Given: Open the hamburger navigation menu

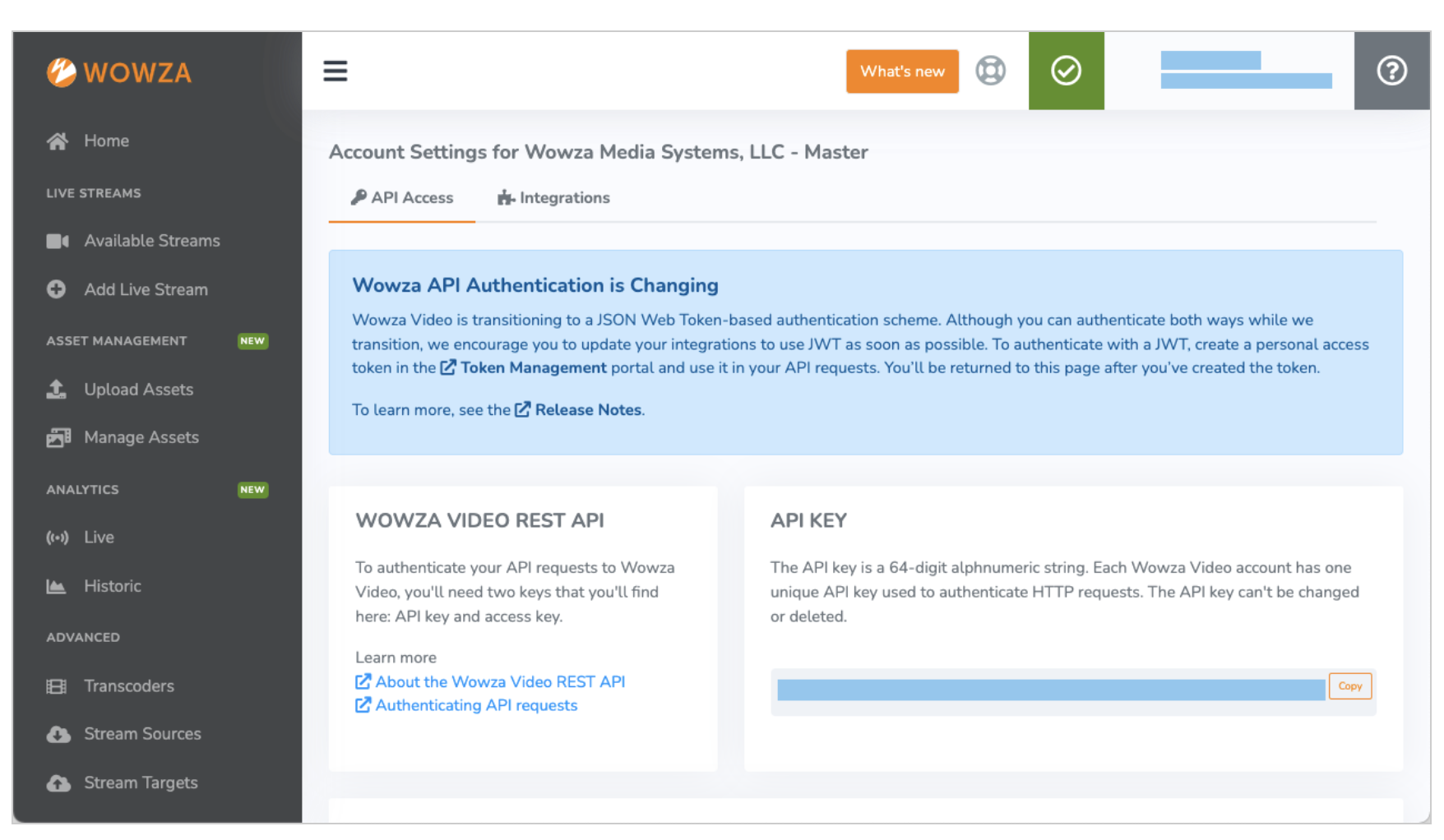Looking at the screenshot, I should click(336, 72).
